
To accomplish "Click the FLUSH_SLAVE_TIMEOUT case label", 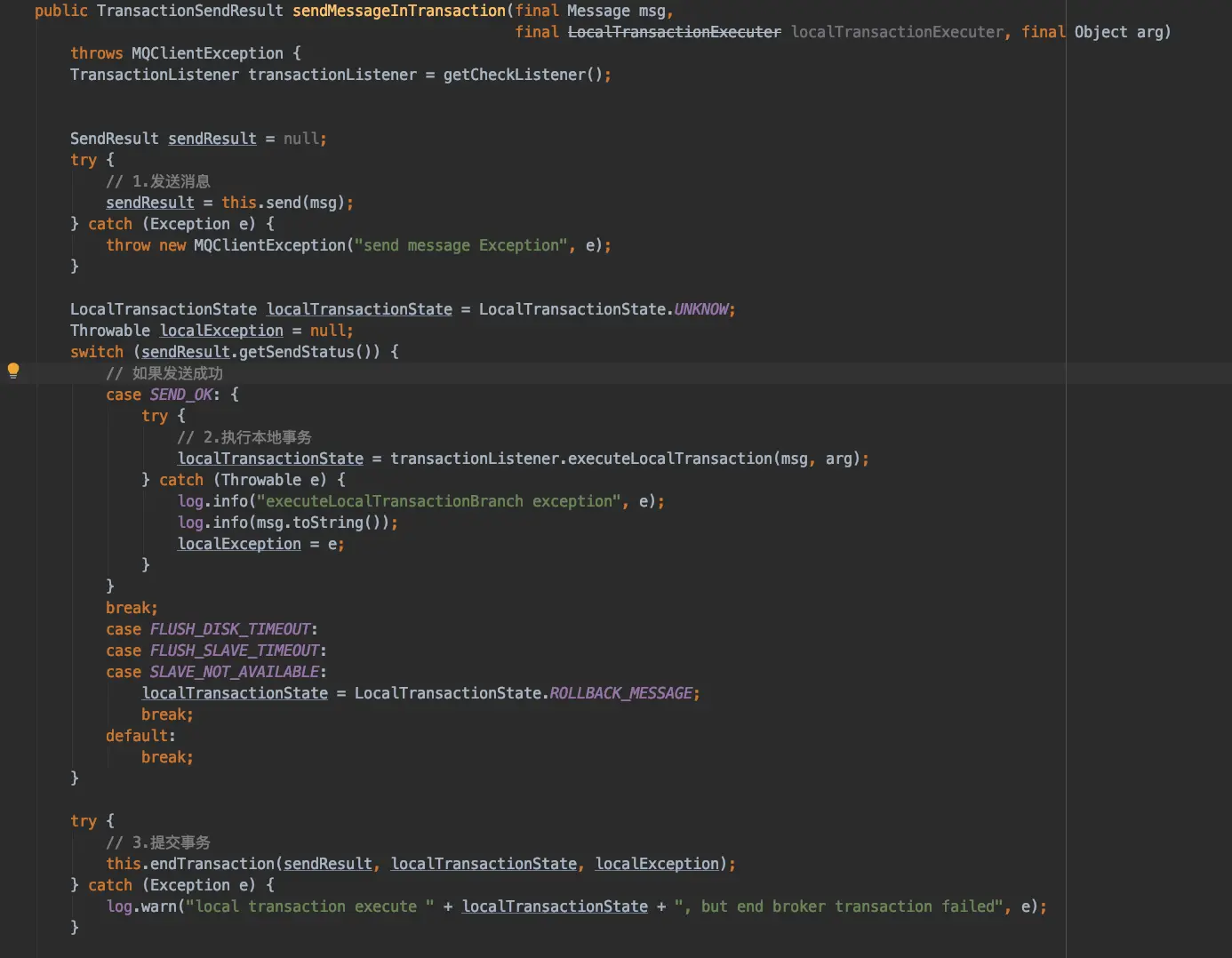I will click(x=235, y=651).
